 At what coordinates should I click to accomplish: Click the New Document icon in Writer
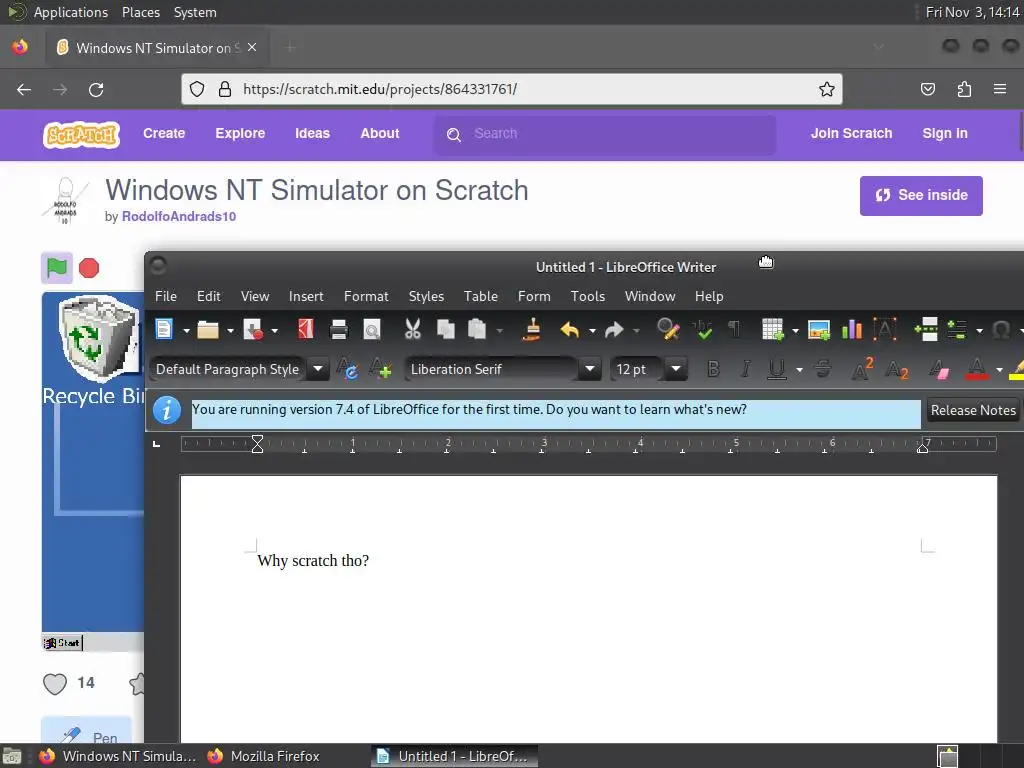click(x=164, y=329)
